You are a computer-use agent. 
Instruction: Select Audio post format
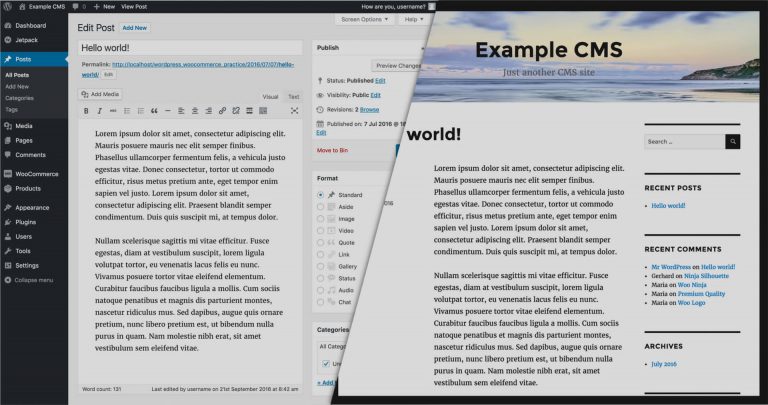320,290
